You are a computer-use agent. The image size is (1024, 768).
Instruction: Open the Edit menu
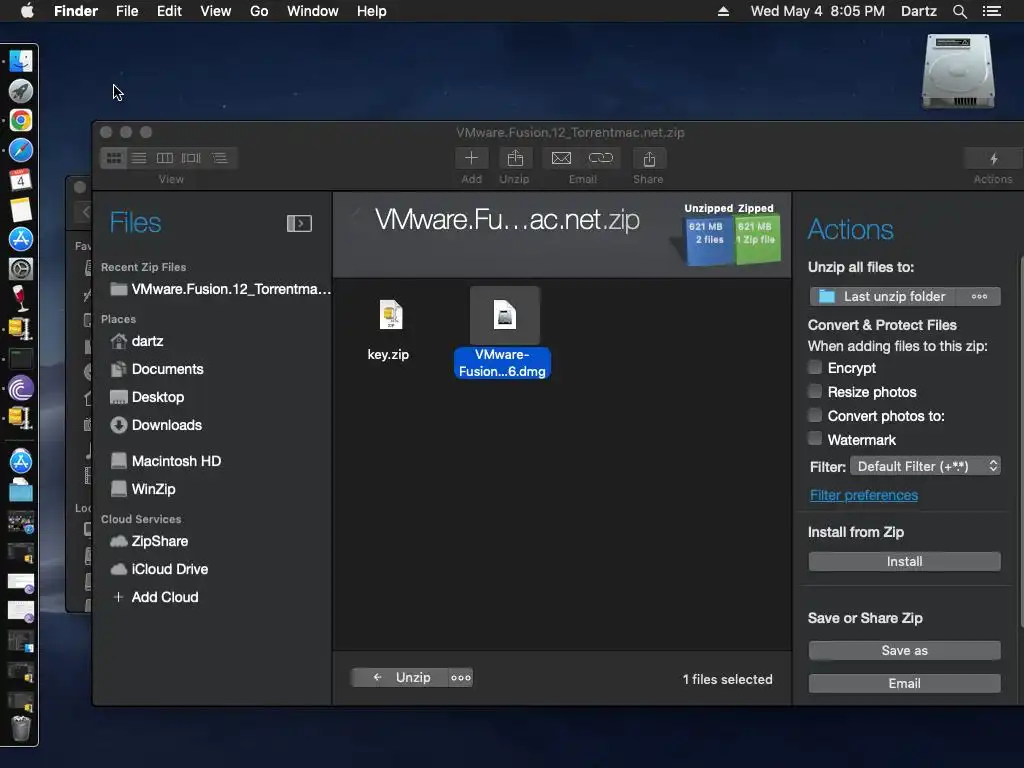pos(169,11)
